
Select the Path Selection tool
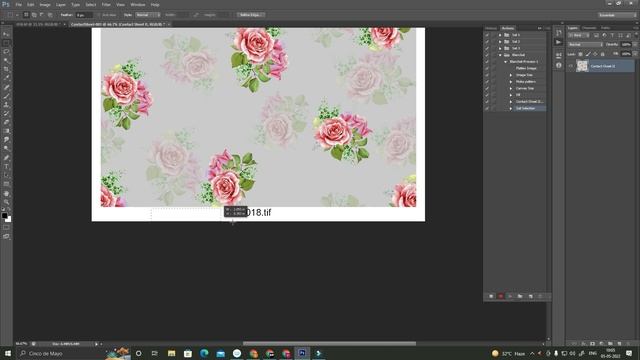pyautogui.click(x=6, y=175)
